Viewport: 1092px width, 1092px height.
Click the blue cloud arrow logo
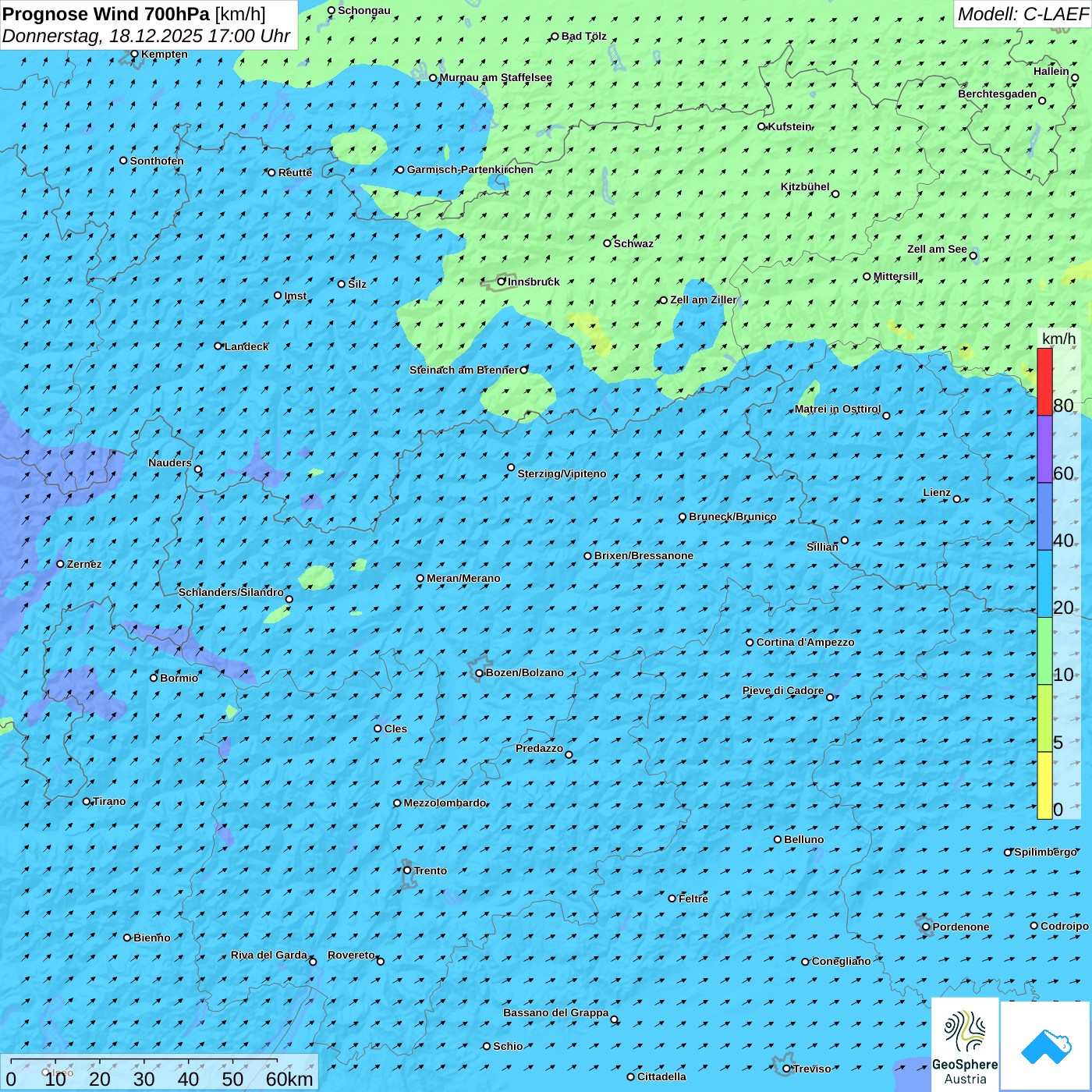tap(1045, 1046)
